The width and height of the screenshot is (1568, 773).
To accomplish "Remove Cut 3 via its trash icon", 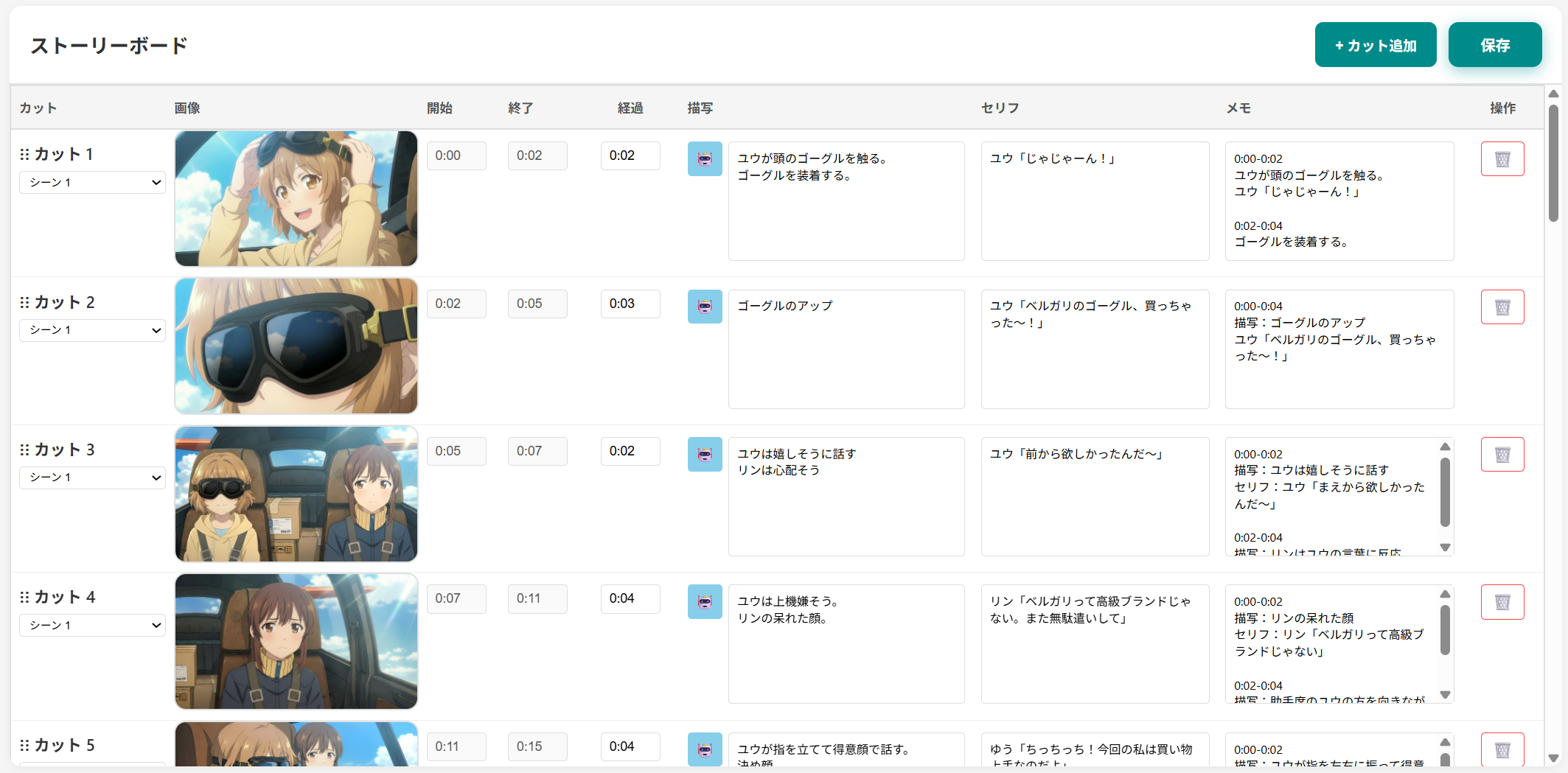I will [x=1502, y=455].
